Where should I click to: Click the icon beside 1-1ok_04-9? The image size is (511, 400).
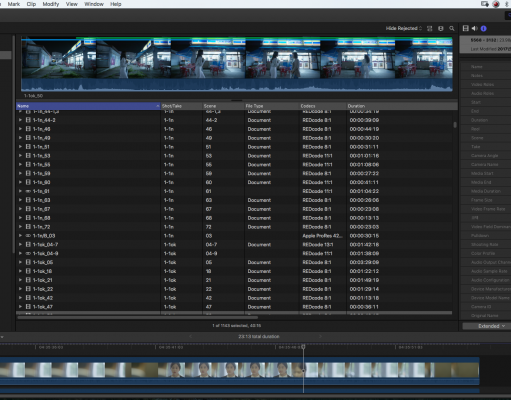click(28, 254)
